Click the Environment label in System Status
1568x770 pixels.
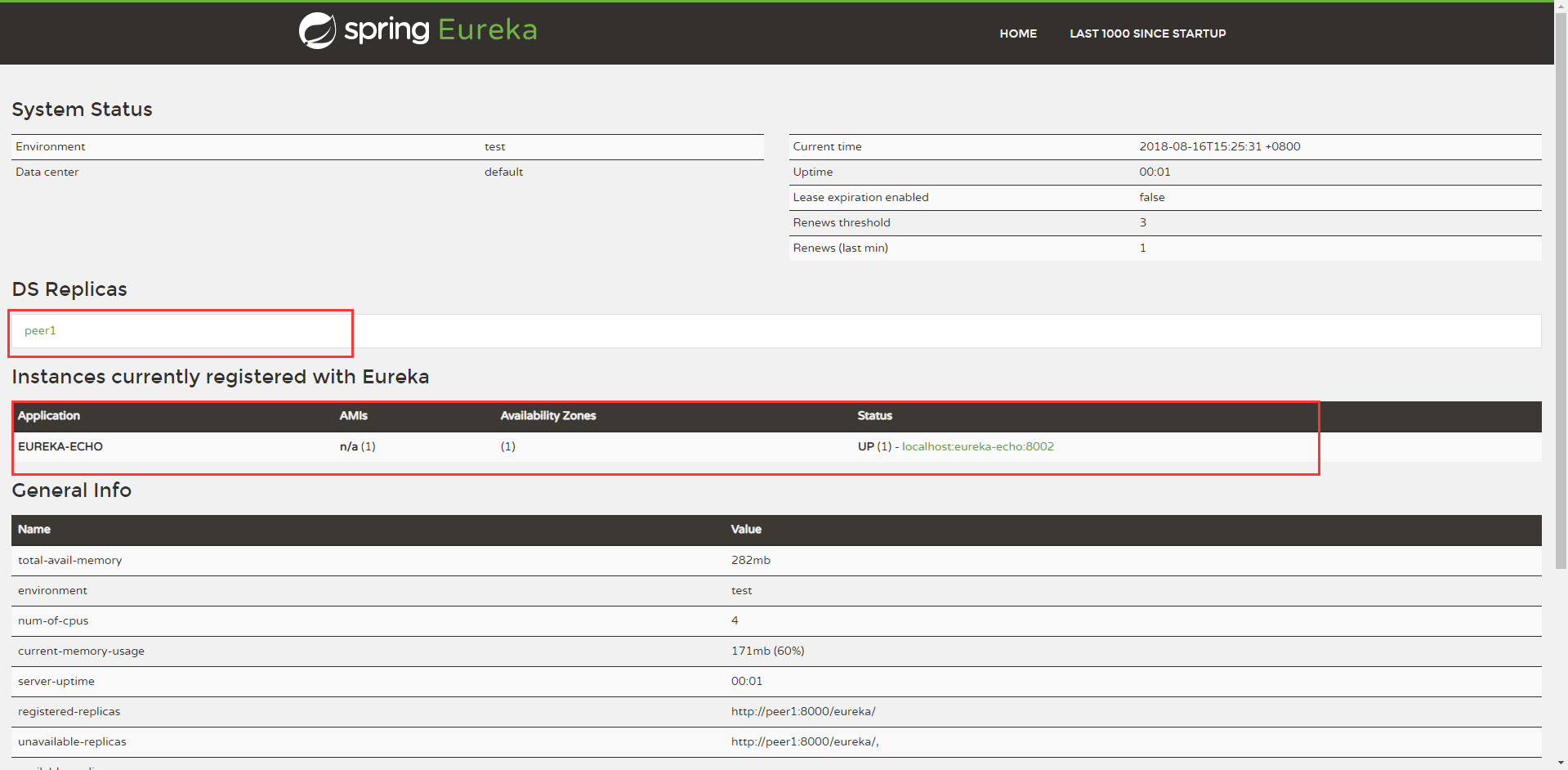[x=51, y=146]
